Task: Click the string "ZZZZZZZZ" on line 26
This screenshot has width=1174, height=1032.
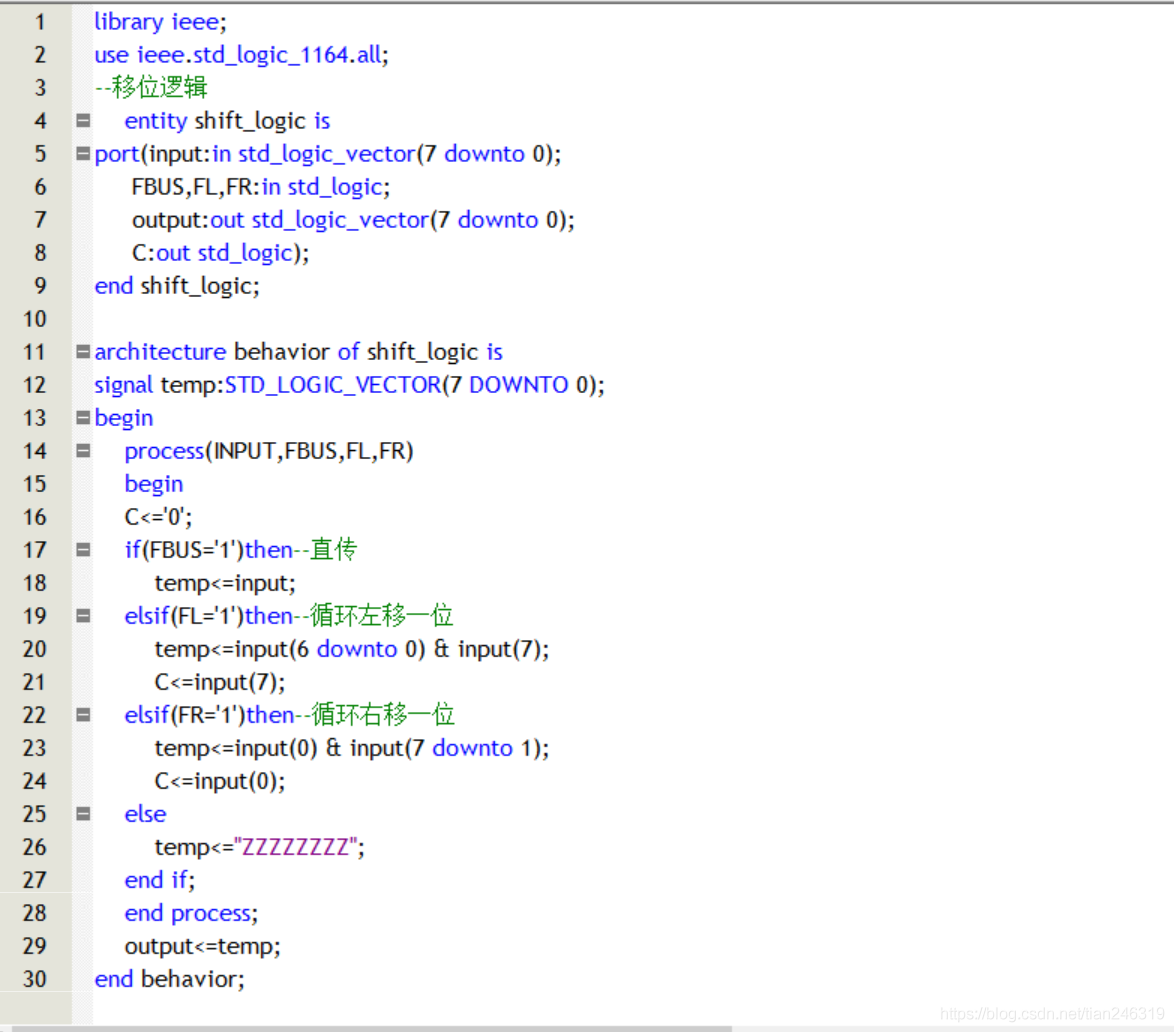Action: [x=296, y=846]
